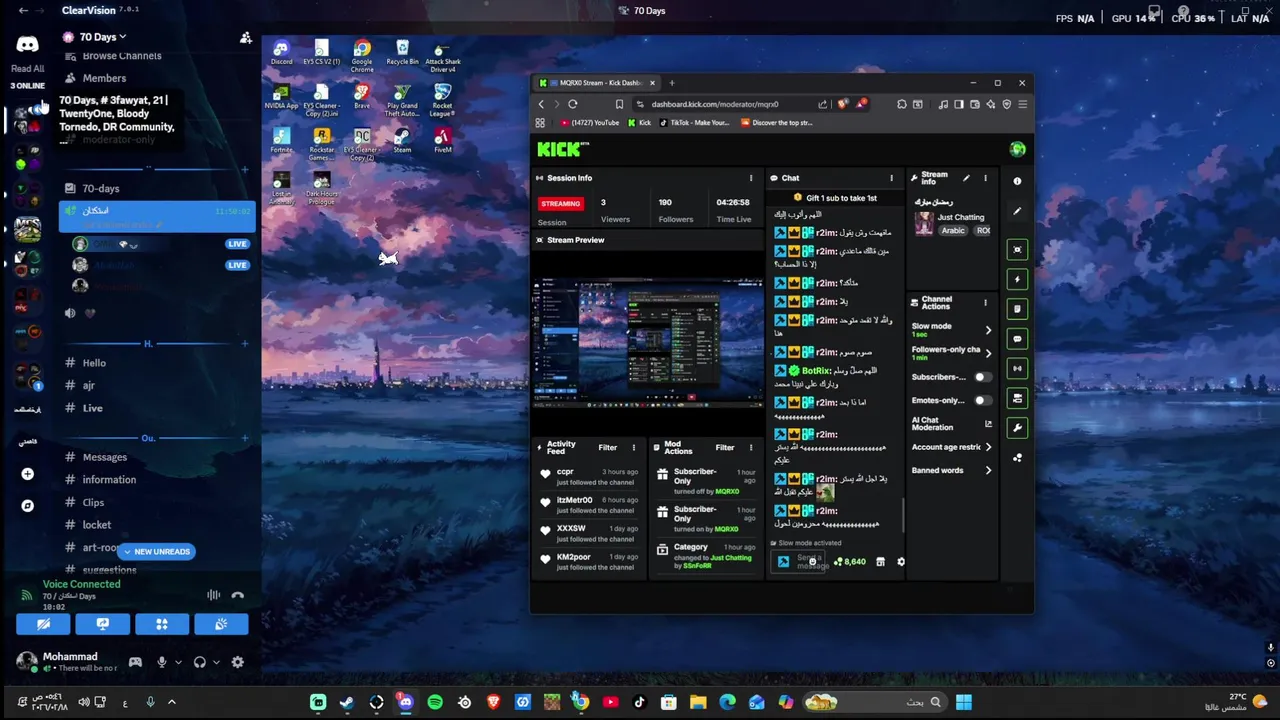Open Chat panel three-dot menu

[892, 178]
